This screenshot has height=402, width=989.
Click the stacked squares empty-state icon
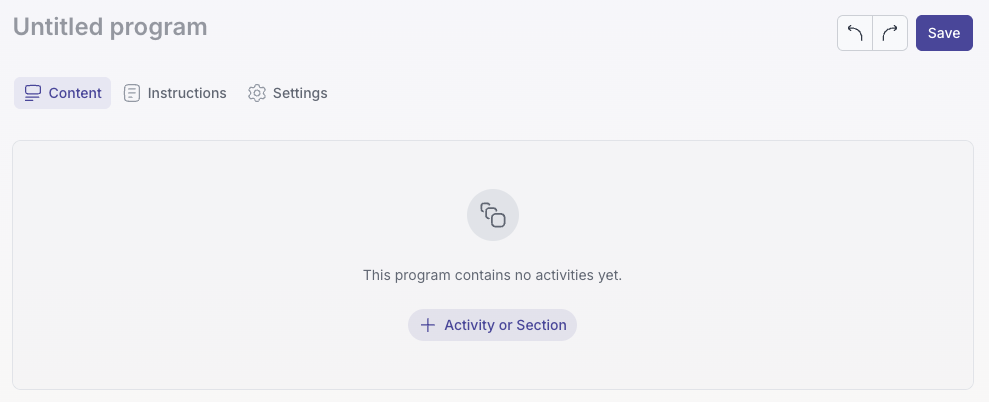pos(493,215)
